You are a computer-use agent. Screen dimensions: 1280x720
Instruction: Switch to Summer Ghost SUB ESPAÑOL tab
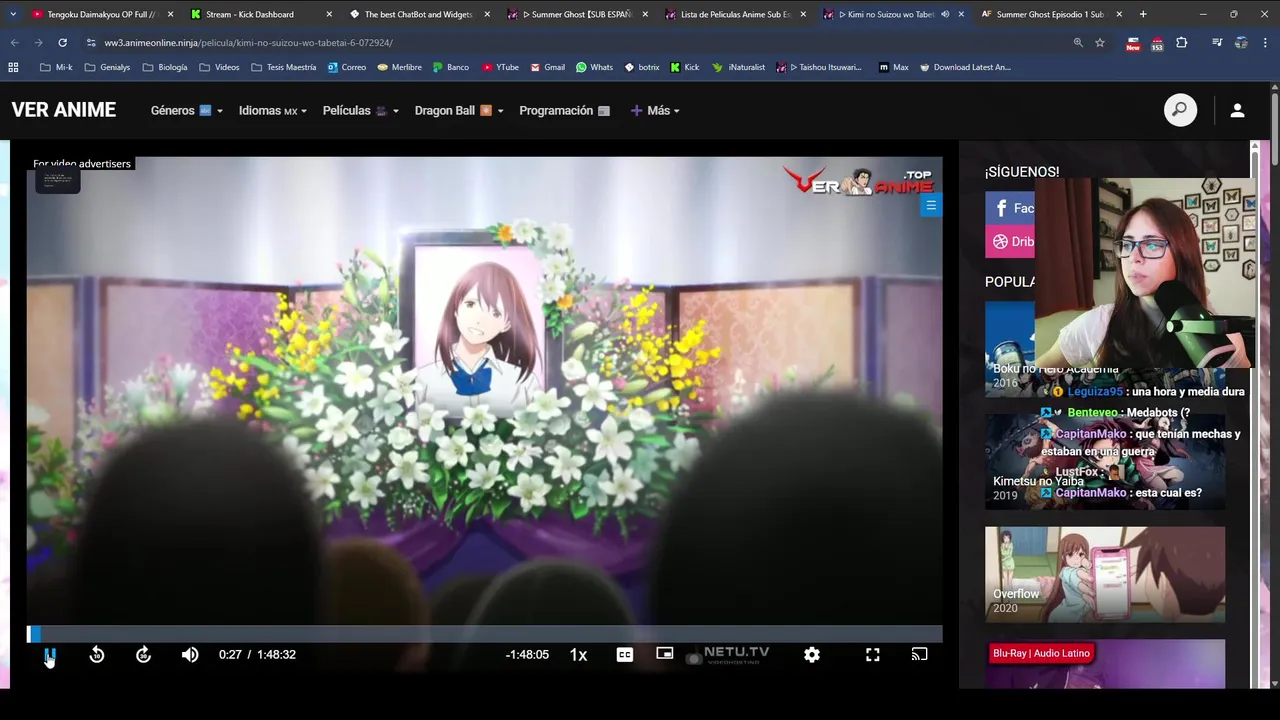click(x=577, y=14)
